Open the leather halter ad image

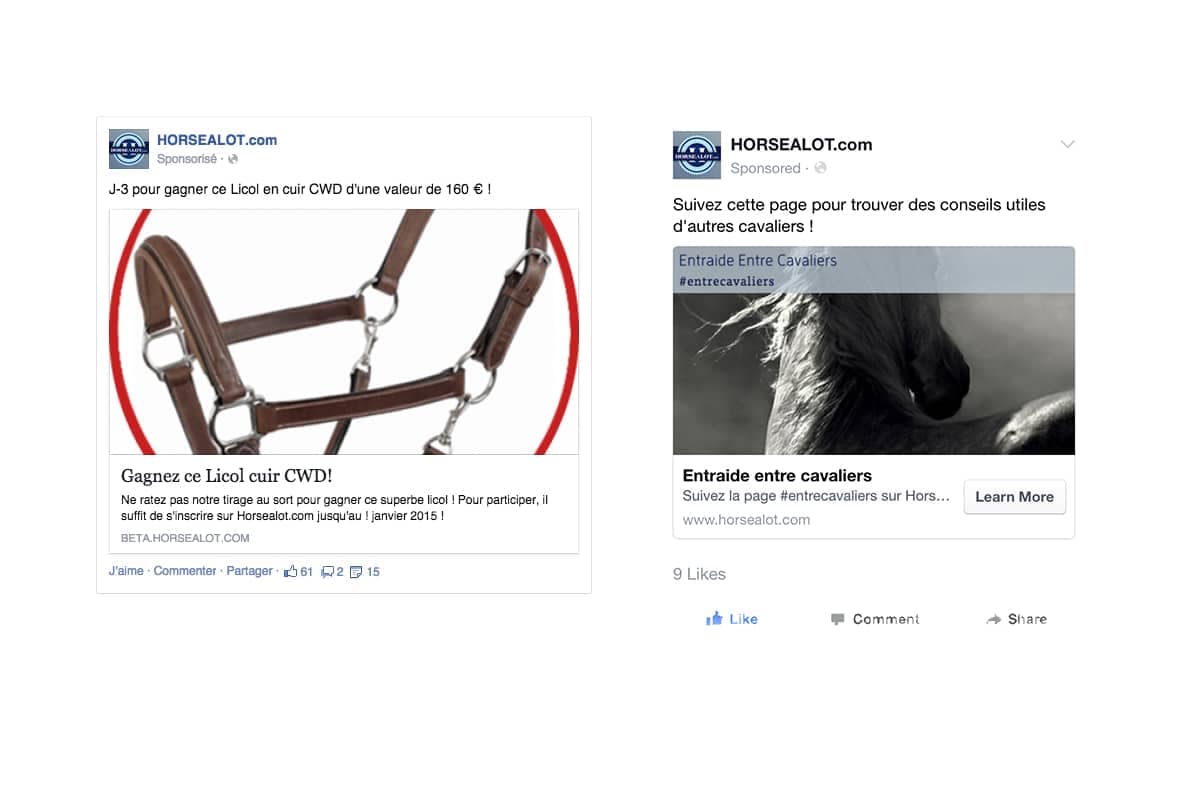coord(344,332)
